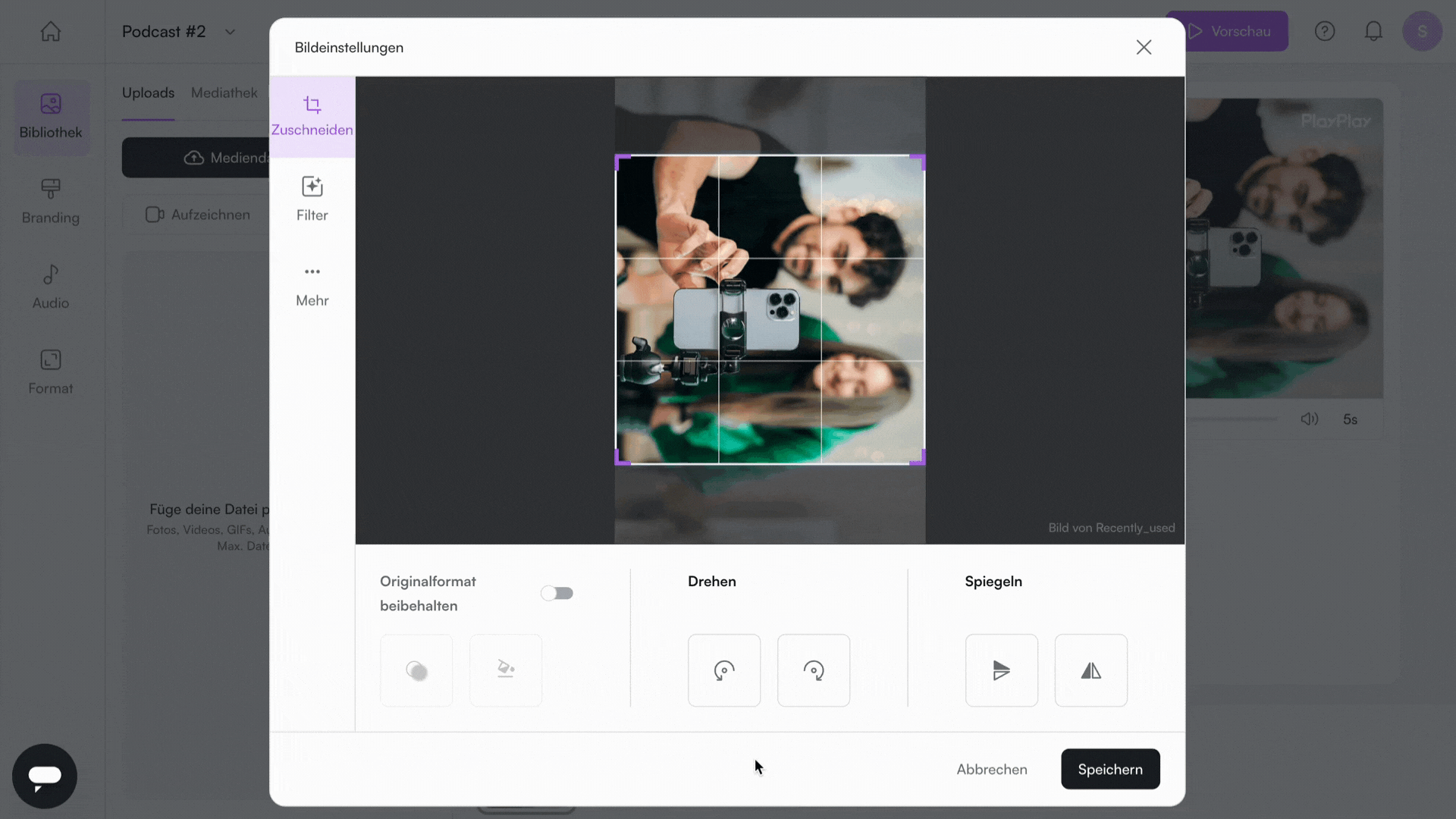The height and width of the screenshot is (819, 1456).
Task: Click the Aufzeichnen record button
Action: [x=197, y=215]
